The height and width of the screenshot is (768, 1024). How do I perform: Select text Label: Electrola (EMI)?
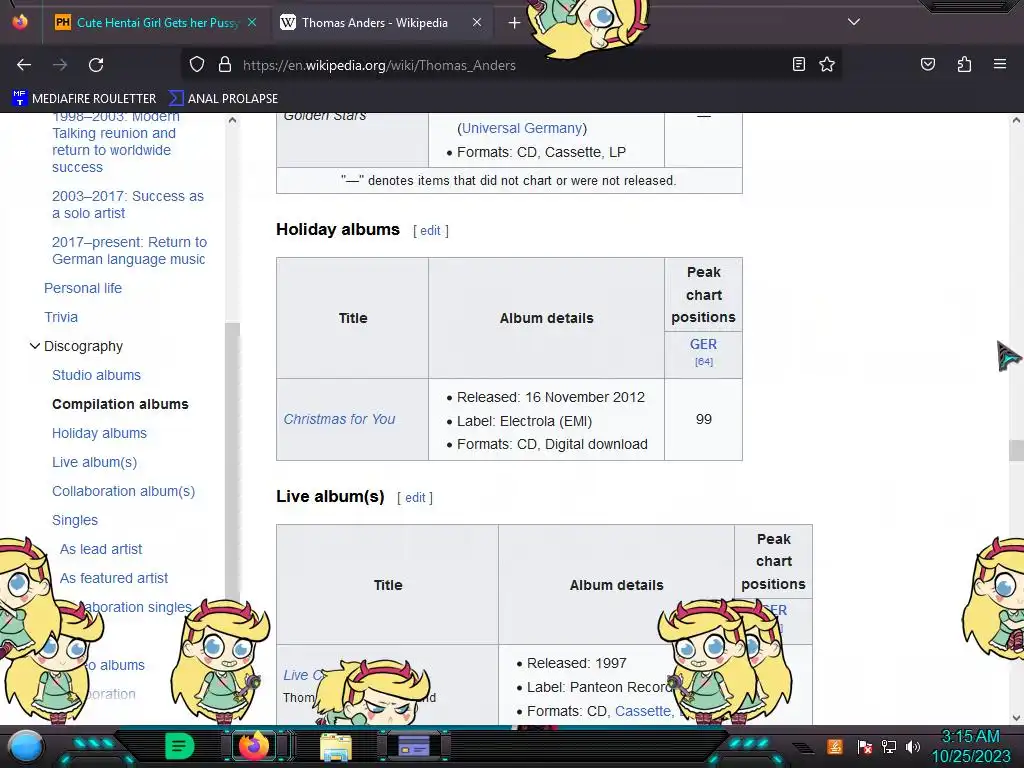524,421
